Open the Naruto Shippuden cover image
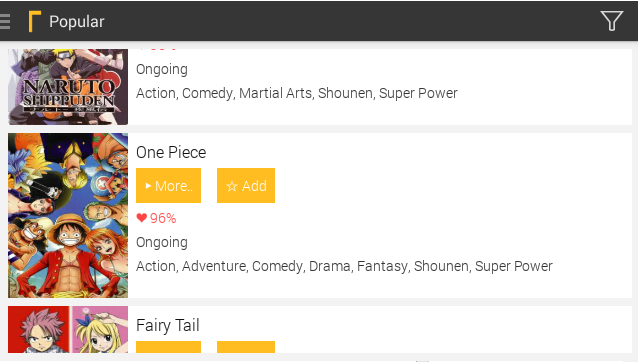The width and height of the screenshot is (638, 362). pos(68,87)
